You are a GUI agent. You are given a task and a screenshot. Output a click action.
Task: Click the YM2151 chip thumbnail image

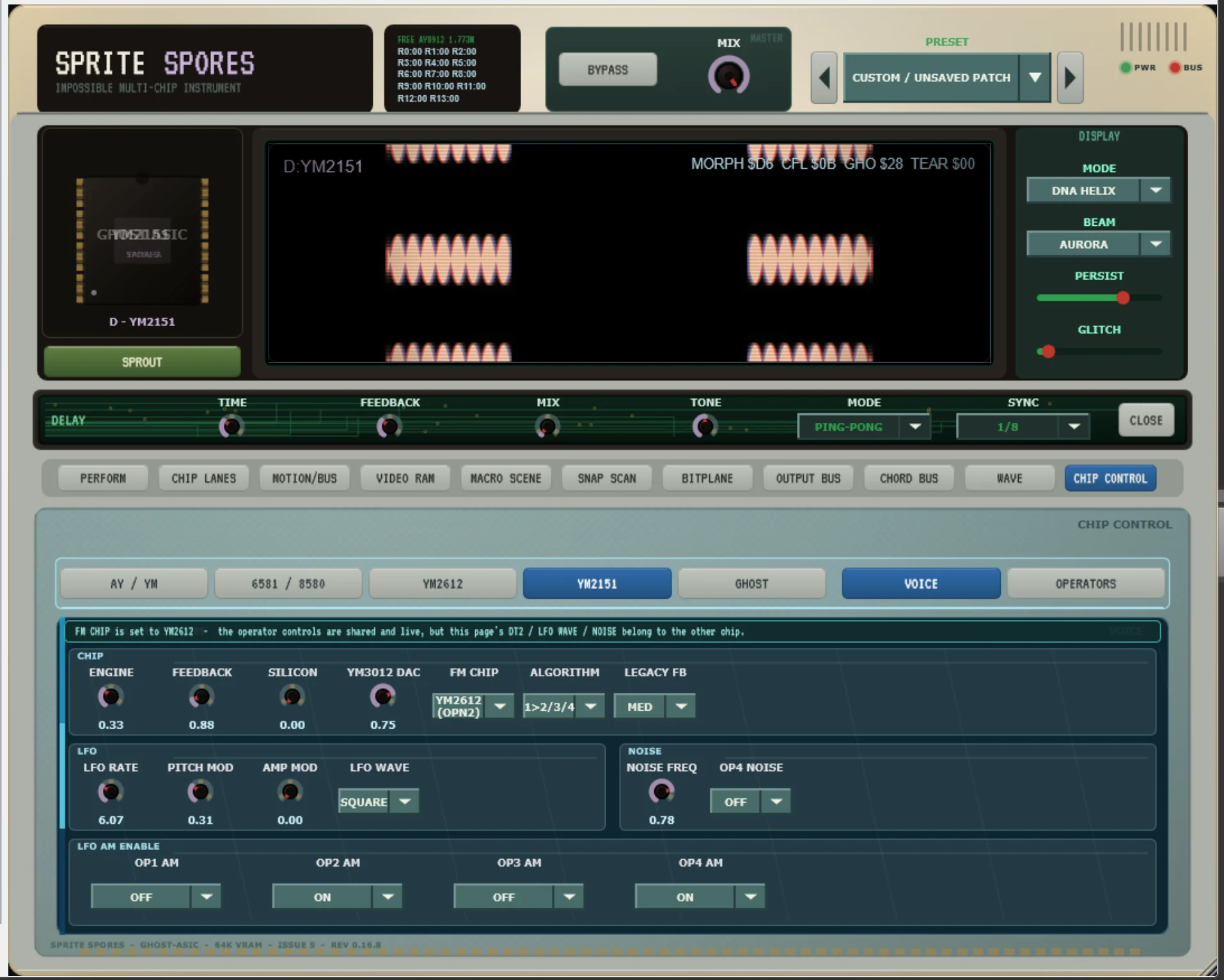tap(142, 240)
